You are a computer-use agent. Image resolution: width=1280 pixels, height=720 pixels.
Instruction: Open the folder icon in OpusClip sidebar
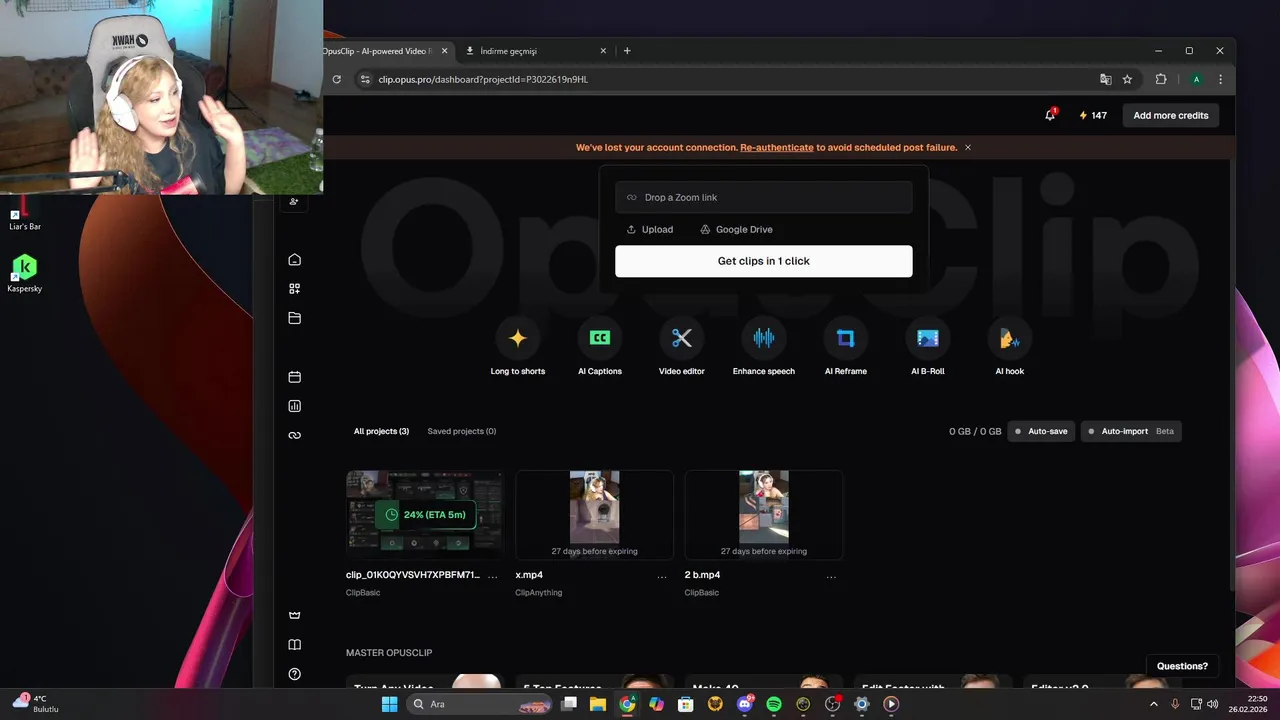tap(294, 318)
